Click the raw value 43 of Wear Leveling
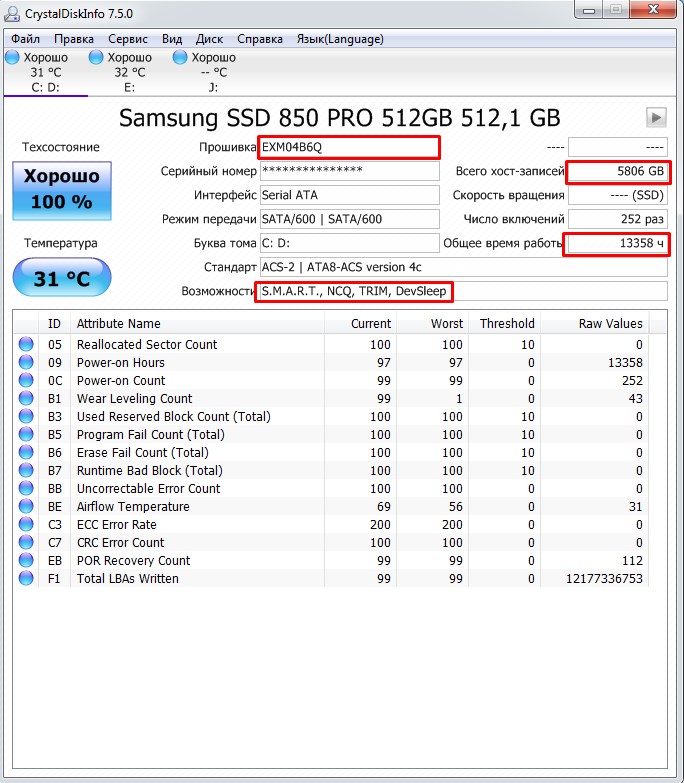The image size is (684, 783). point(636,398)
